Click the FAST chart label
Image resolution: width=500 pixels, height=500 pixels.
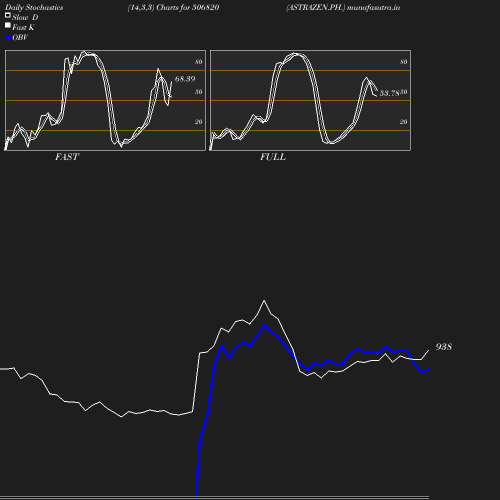67,157
